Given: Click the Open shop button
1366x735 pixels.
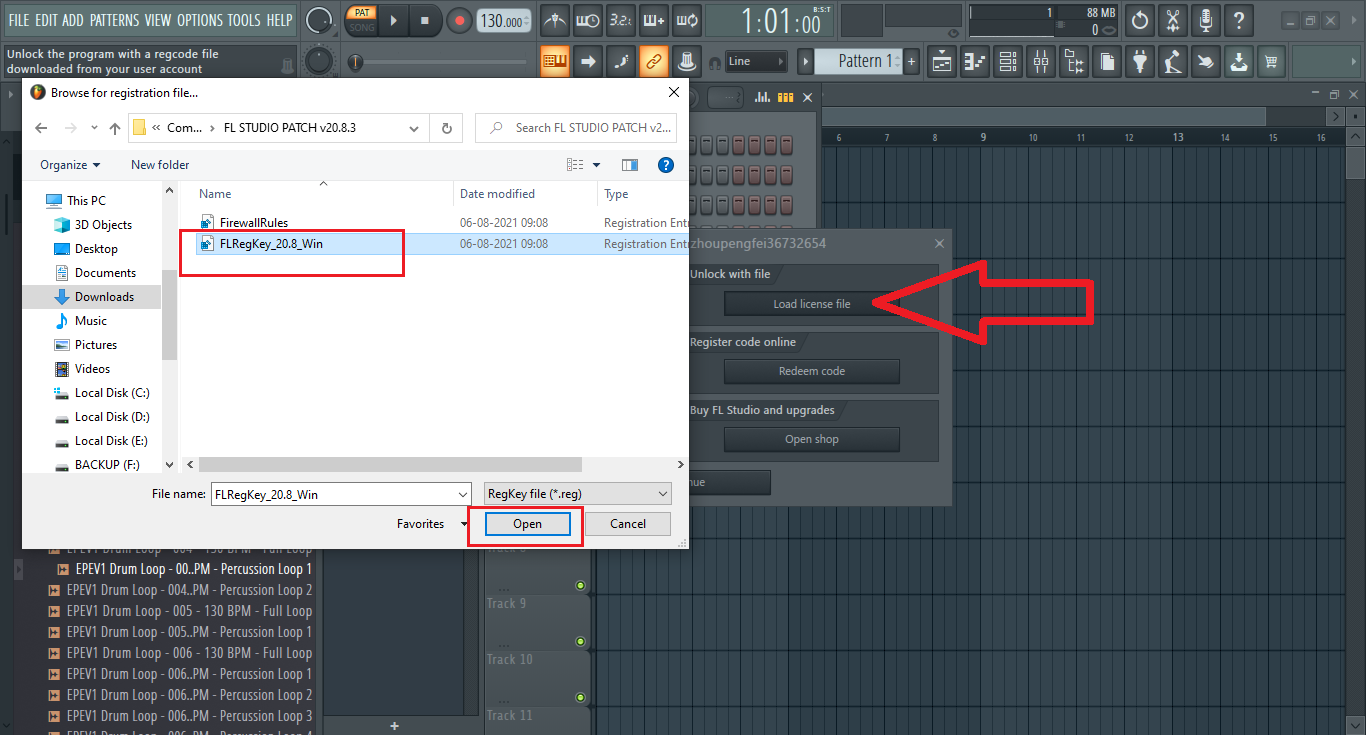Looking at the screenshot, I should click(811, 439).
